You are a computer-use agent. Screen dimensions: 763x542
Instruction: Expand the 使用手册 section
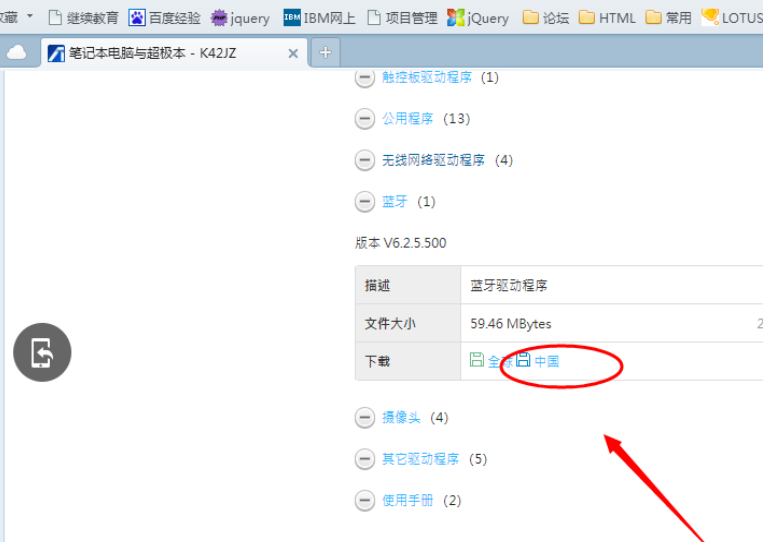click(365, 501)
